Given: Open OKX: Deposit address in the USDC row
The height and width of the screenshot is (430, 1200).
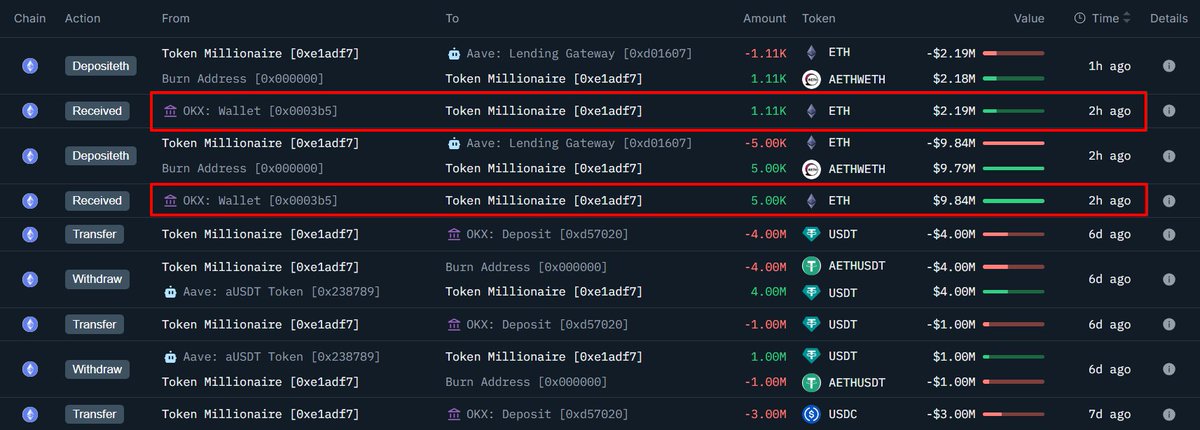Looking at the screenshot, I should coord(546,414).
